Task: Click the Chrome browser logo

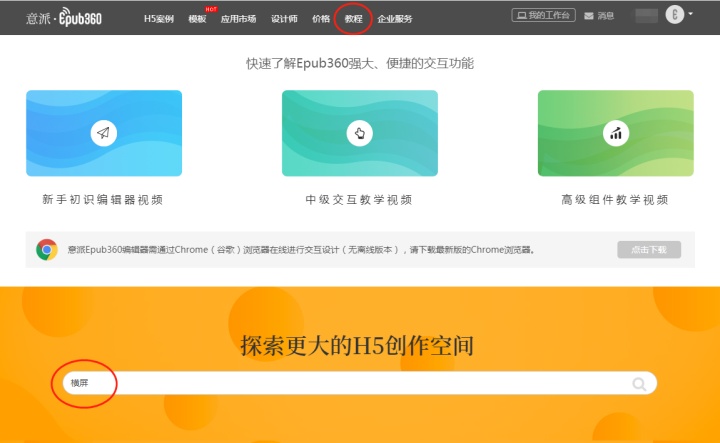Action: [47, 250]
